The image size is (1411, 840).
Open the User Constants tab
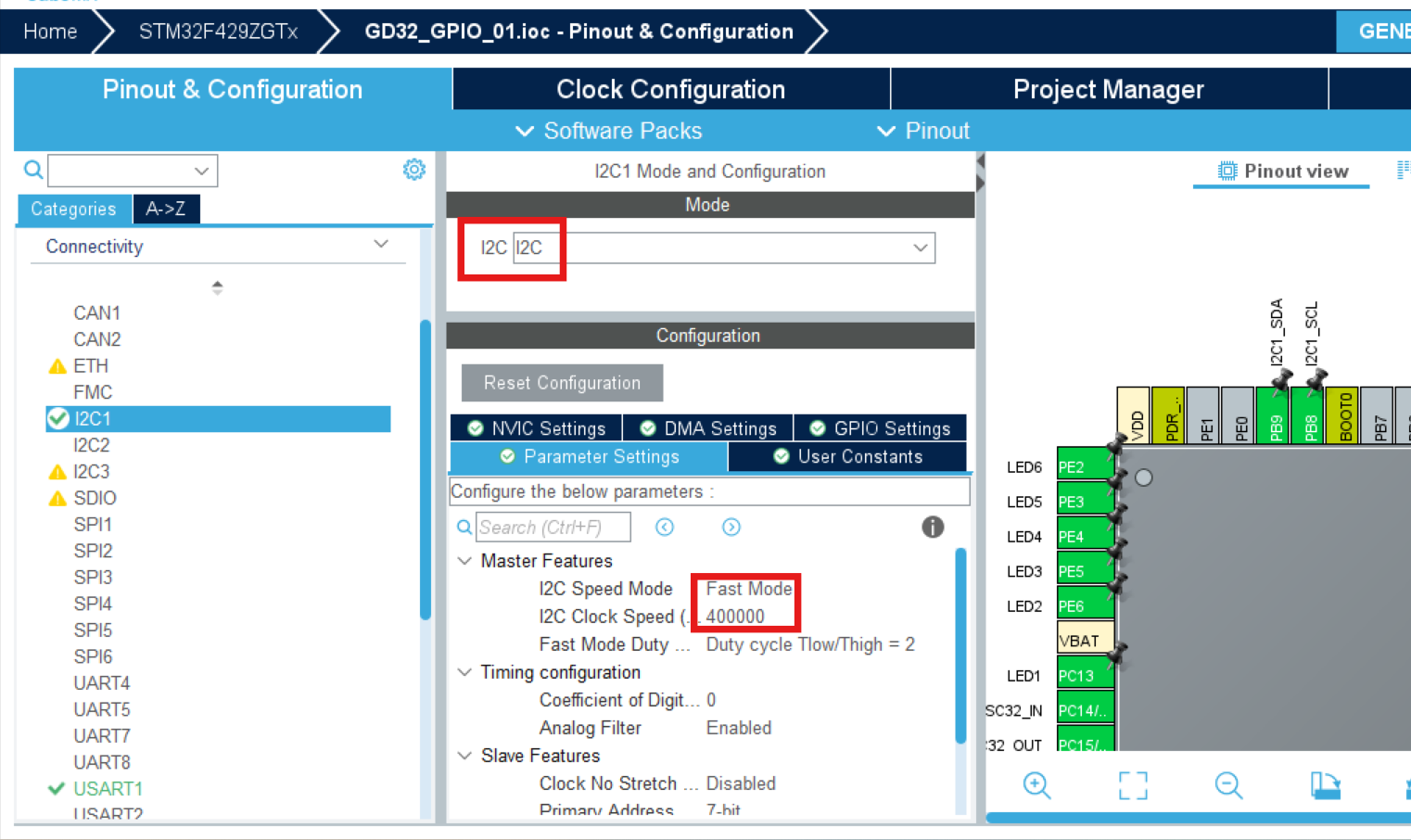(x=847, y=456)
